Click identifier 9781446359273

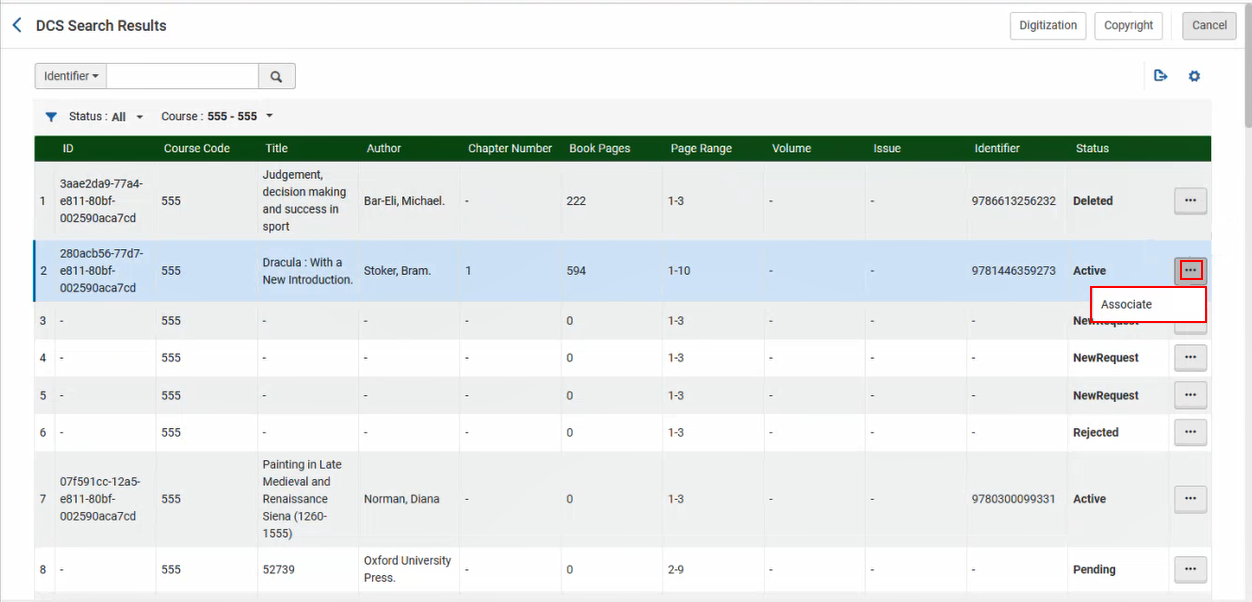click(1014, 271)
